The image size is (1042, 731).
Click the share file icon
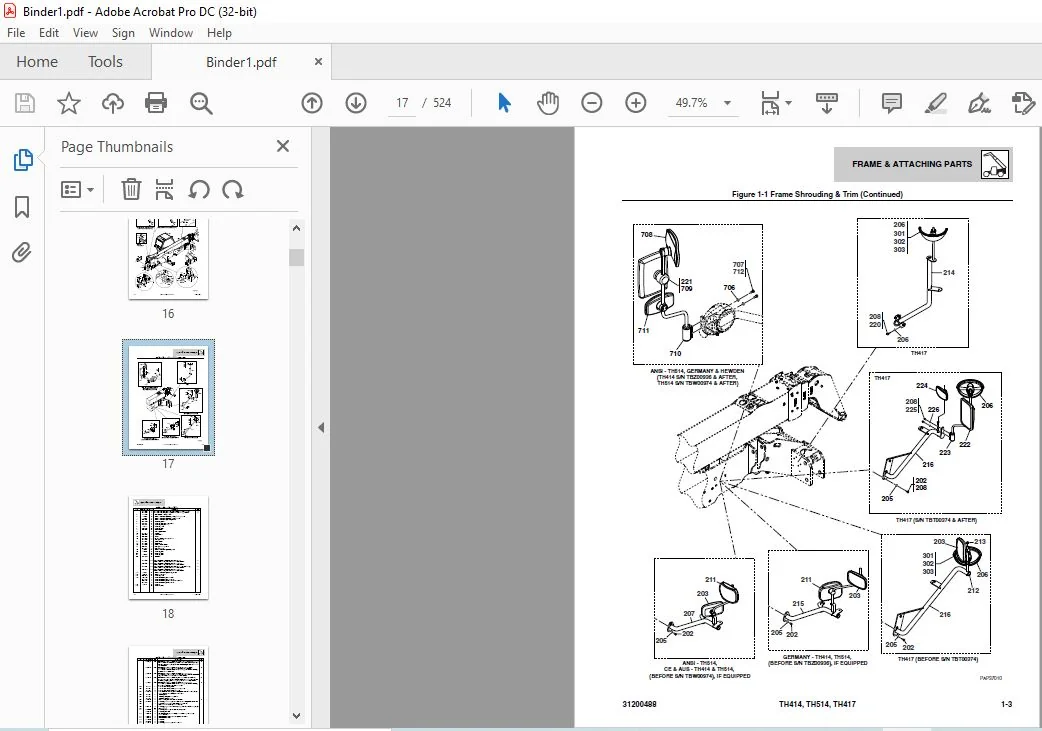click(1023, 103)
